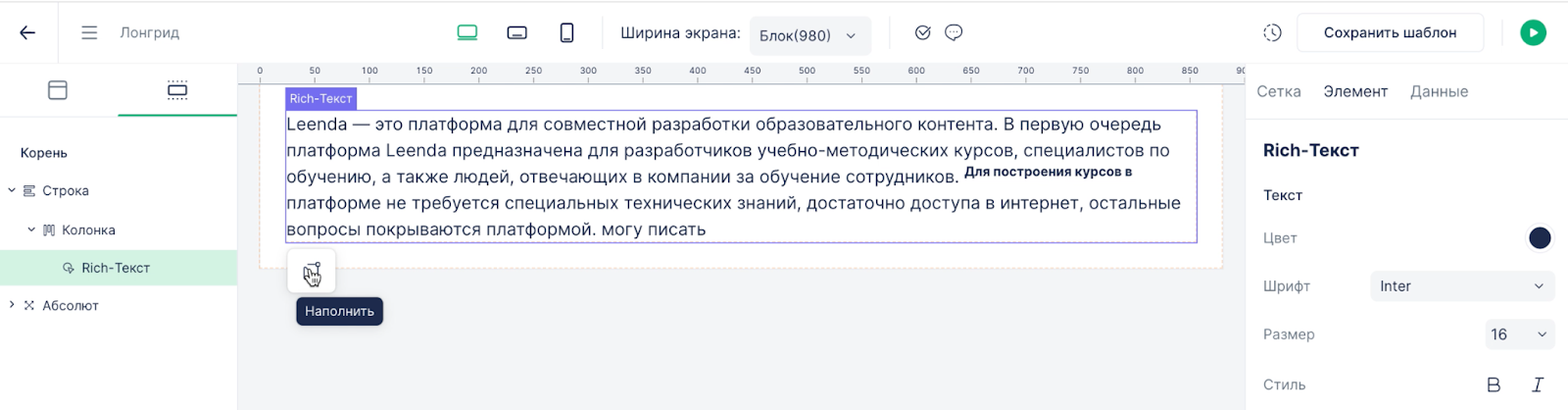The width and height of the screenshot is (1568, 410).
Task: Select the mobile phone preview icon
Action: [566, 32]
